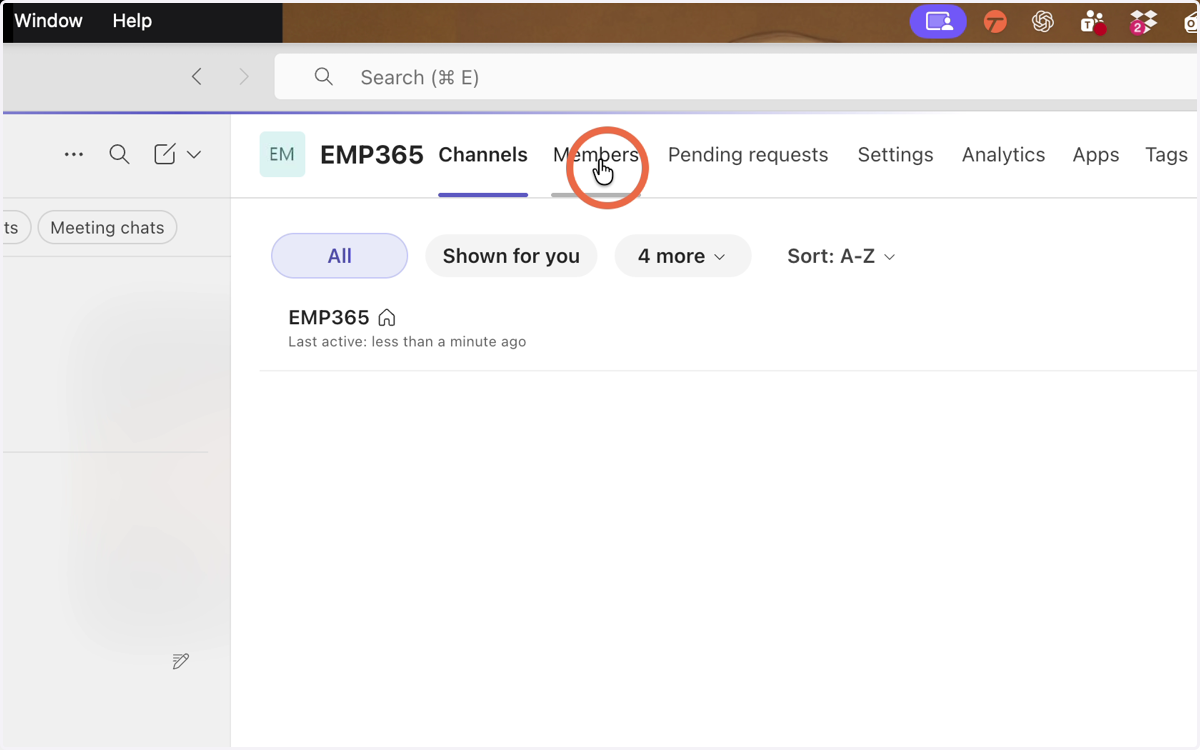The image size is (1200, 750).
Task: Click the Teams menu bar icon
Action: 1093,21
